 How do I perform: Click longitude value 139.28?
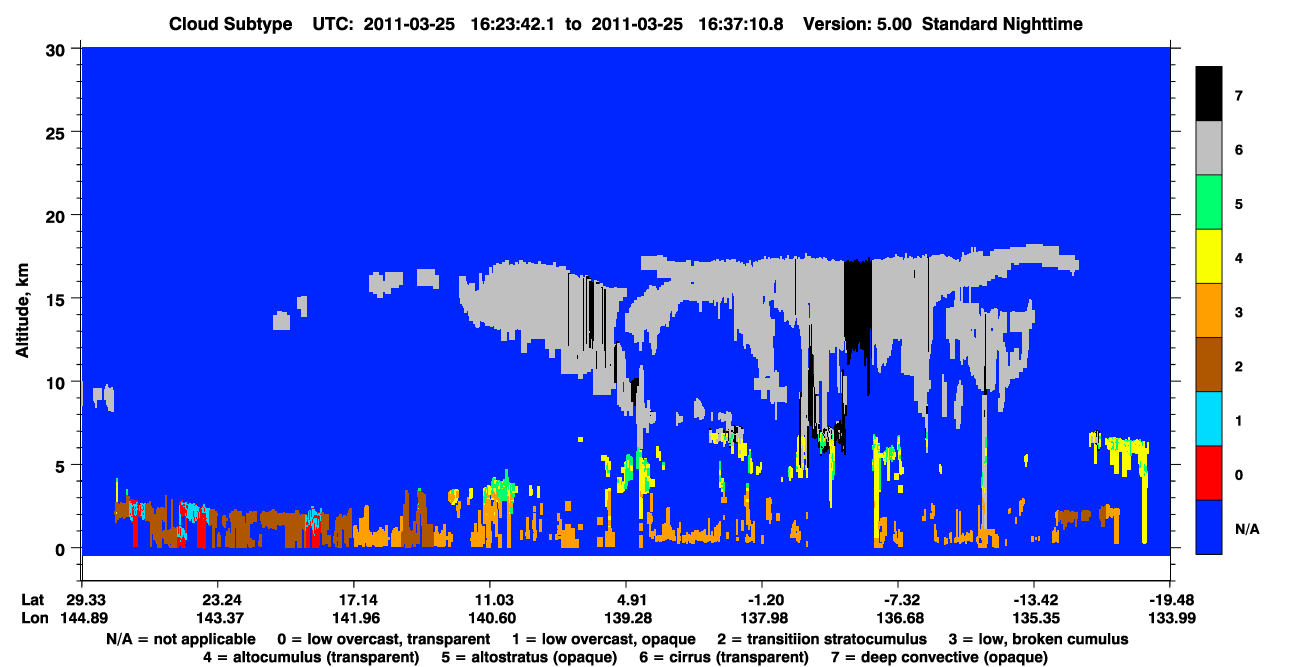click(626, 617)
